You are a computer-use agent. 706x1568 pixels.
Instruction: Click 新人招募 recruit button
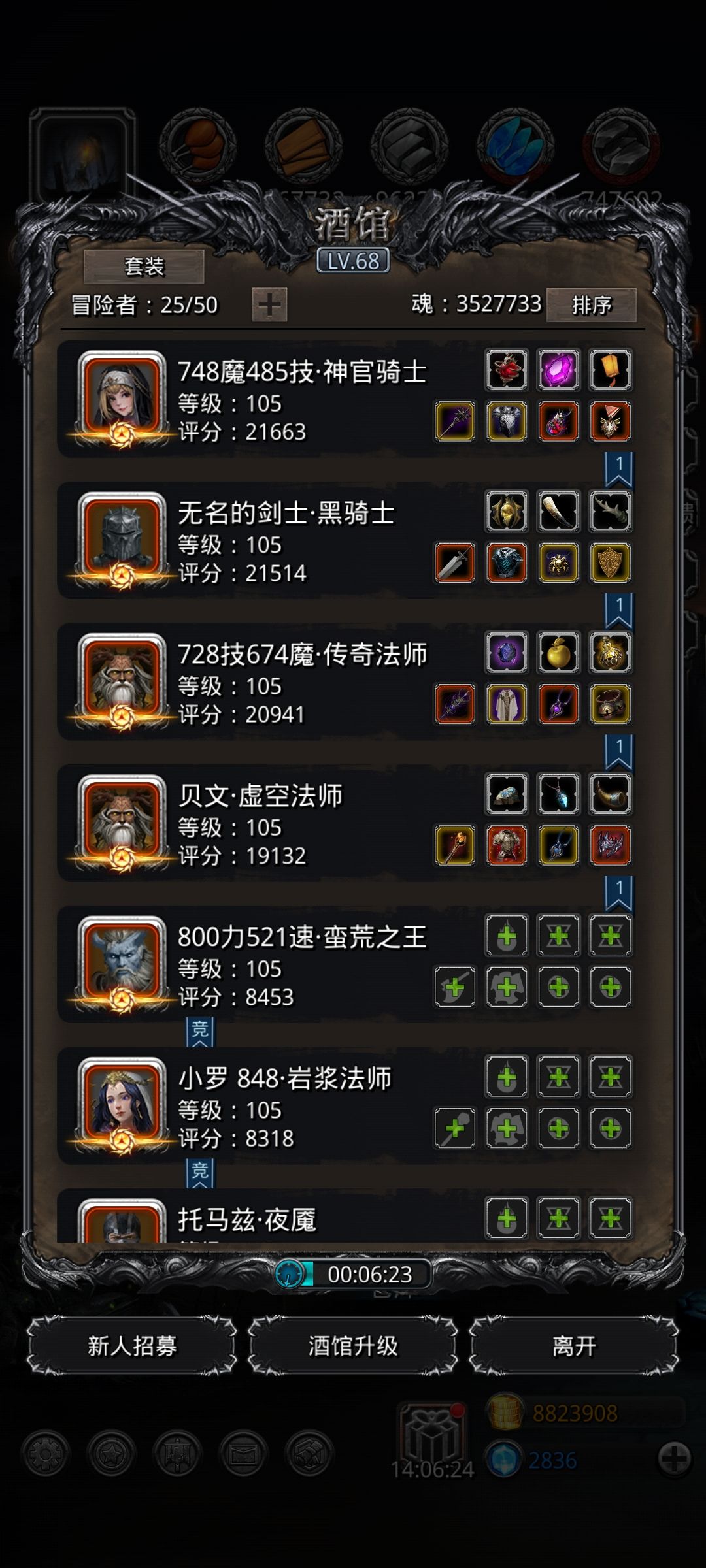132,1346
